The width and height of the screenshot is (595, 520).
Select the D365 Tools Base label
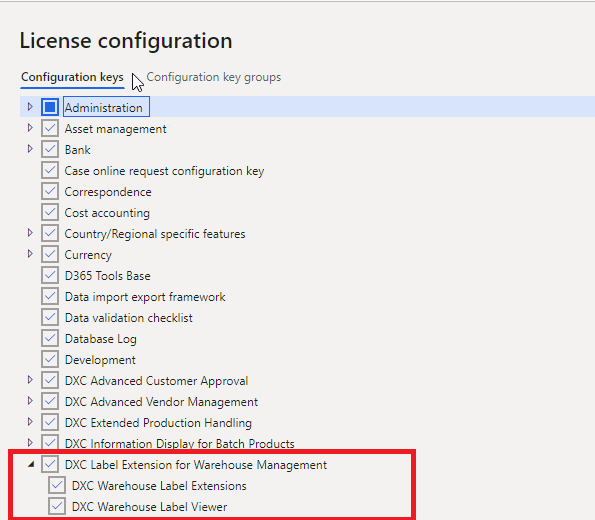pyautogui.click(x=107, y=276)
